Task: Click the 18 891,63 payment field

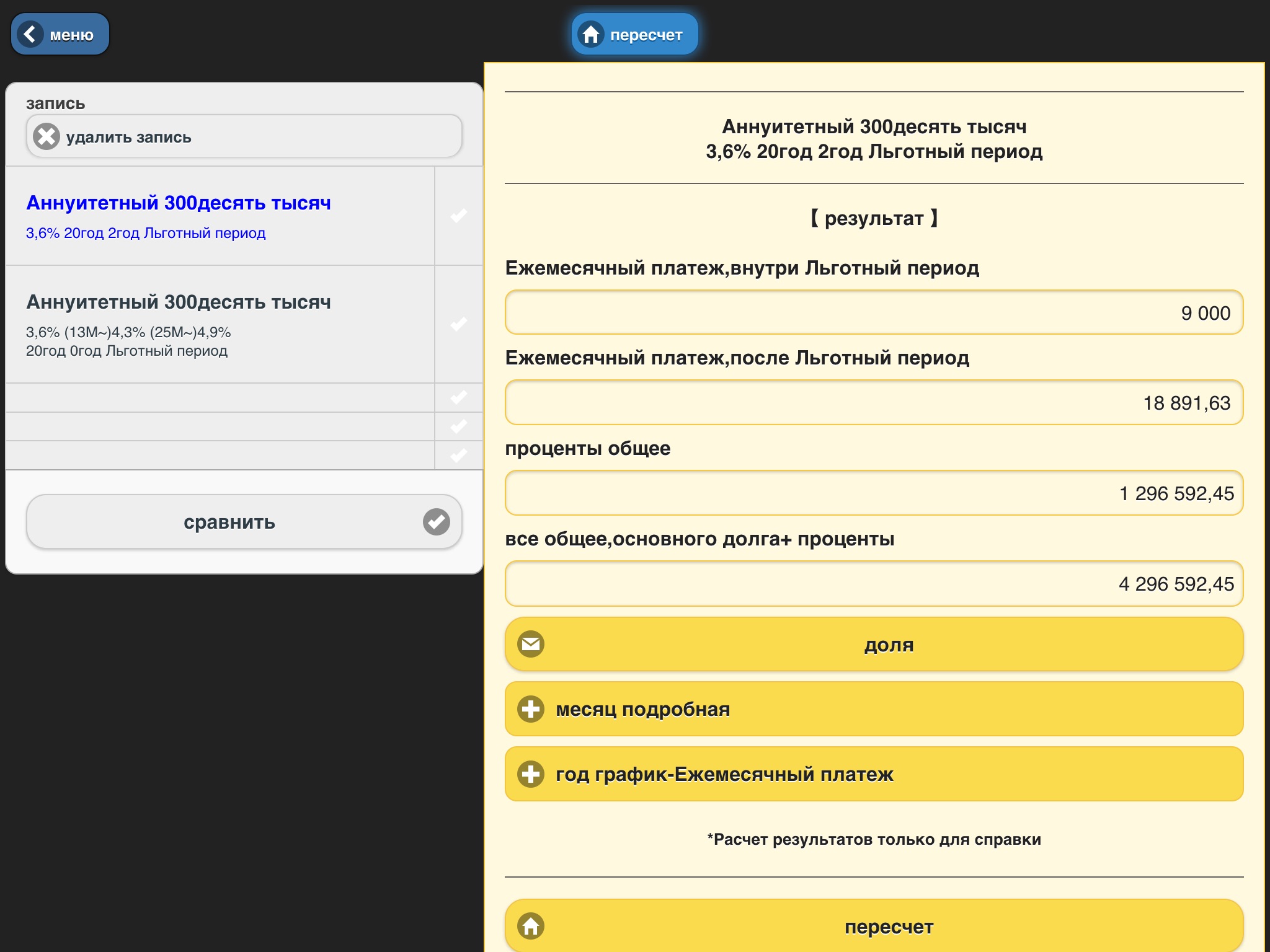Action: [x=874, y=403]
